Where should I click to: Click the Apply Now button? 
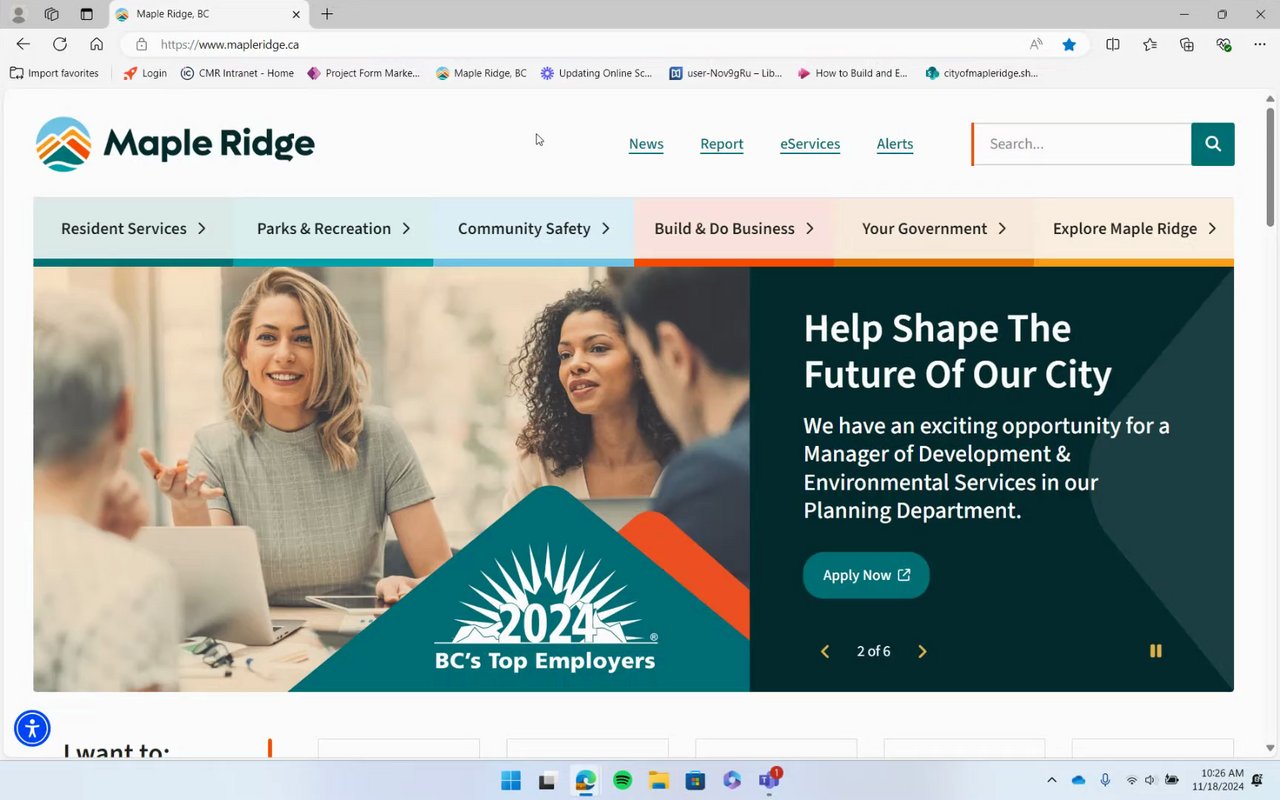[866, 575]
